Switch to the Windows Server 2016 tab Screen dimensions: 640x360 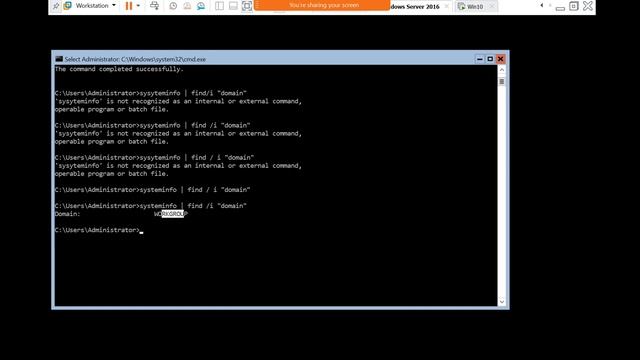415,7
